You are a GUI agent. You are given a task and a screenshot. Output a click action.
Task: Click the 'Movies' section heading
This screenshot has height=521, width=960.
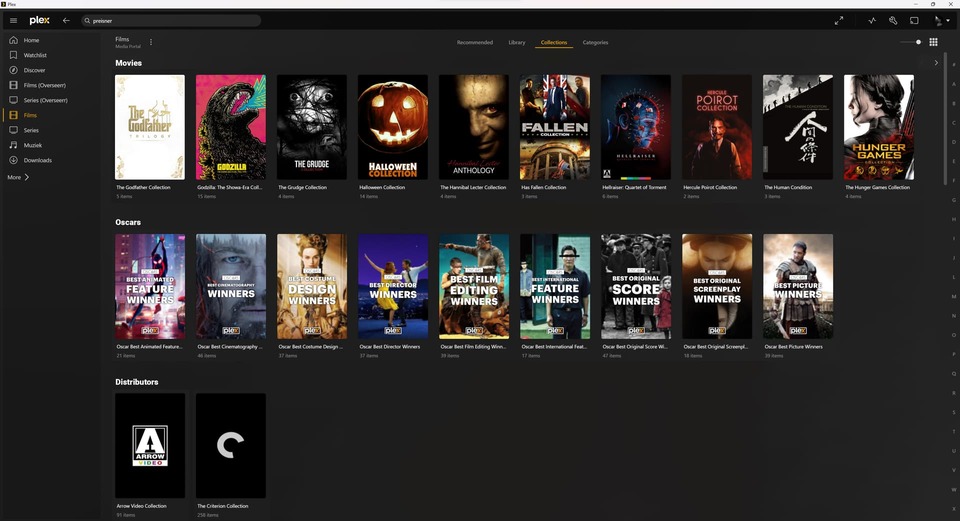129,63
